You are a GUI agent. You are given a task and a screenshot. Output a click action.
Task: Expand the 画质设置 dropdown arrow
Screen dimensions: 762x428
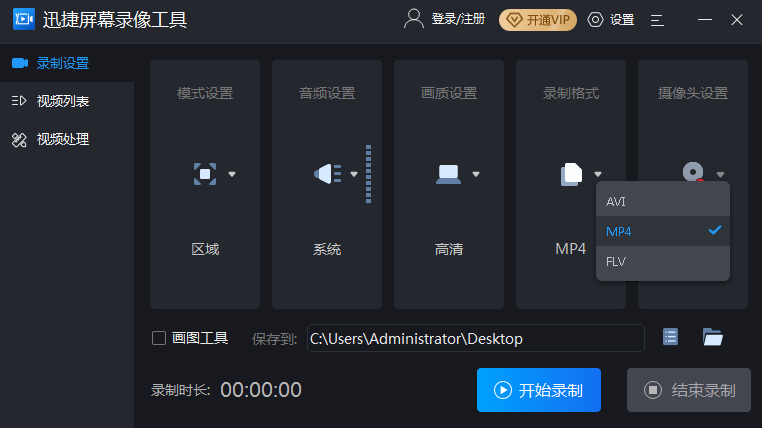476,174
